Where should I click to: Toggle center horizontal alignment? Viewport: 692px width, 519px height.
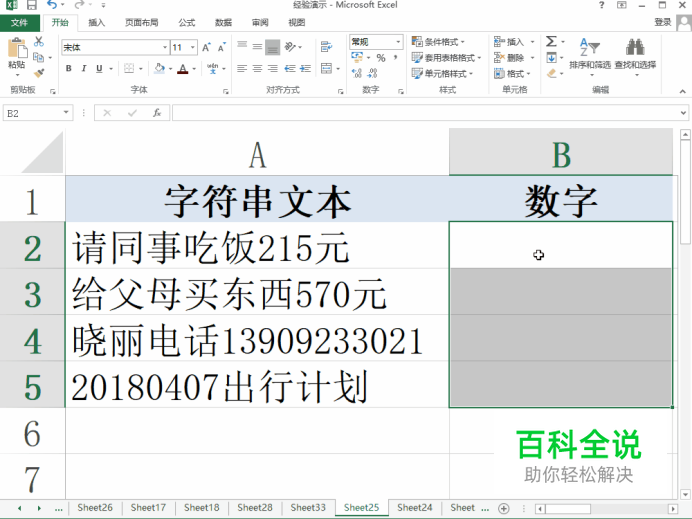click(x=257, y=68)
